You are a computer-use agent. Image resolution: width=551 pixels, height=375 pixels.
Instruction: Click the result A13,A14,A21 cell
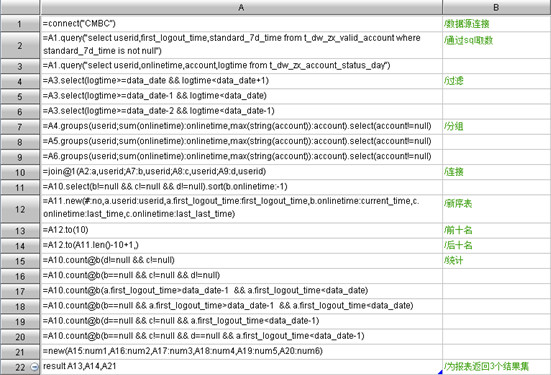[241, 366]
